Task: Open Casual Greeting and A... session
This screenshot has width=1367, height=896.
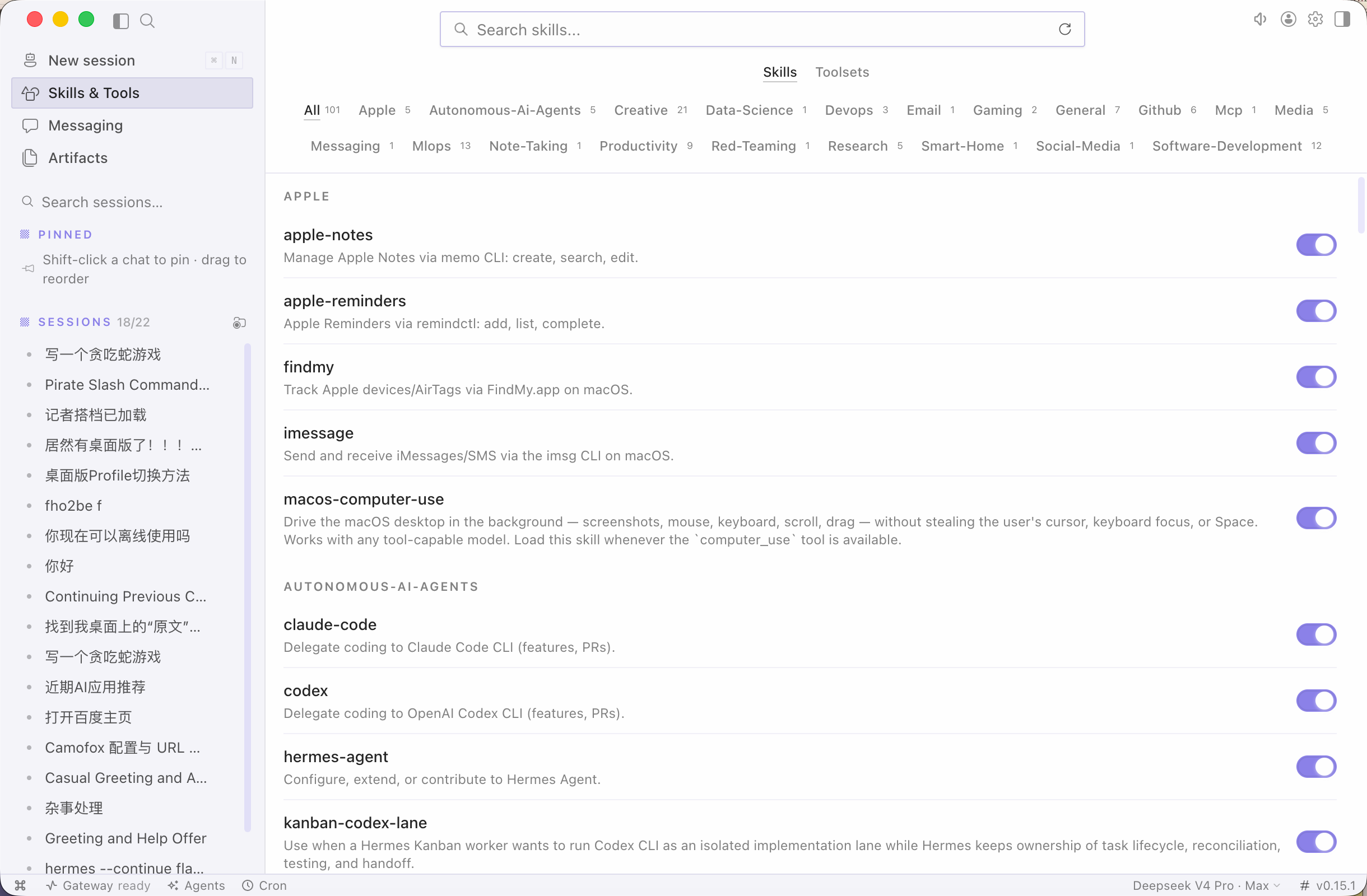Action: (x=127, y=778)
